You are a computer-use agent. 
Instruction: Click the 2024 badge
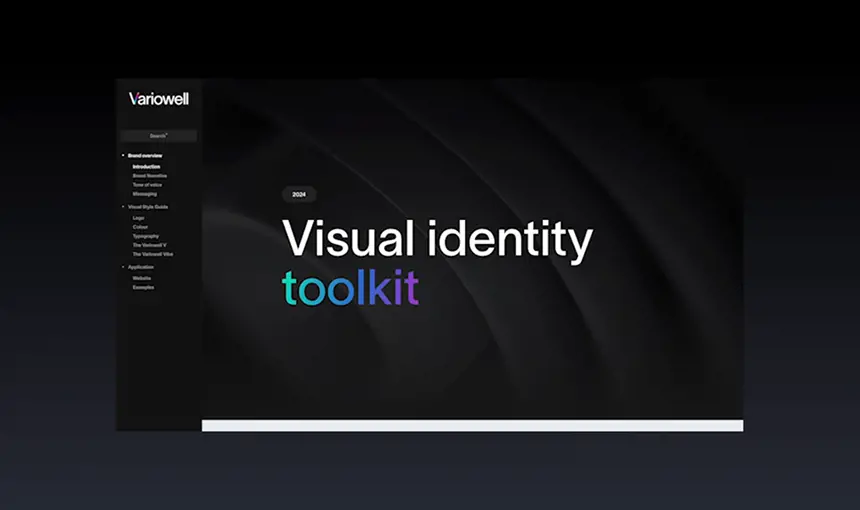tap(299, 195)
